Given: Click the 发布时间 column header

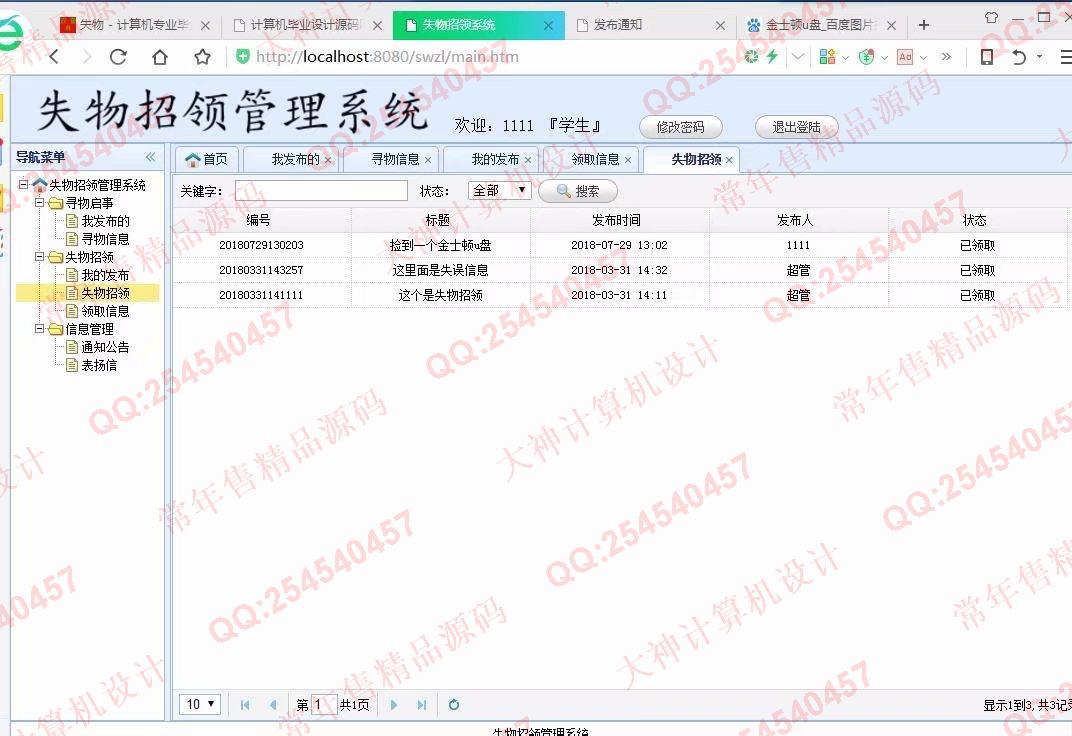Looking at the screenshot, I should 619,220.
